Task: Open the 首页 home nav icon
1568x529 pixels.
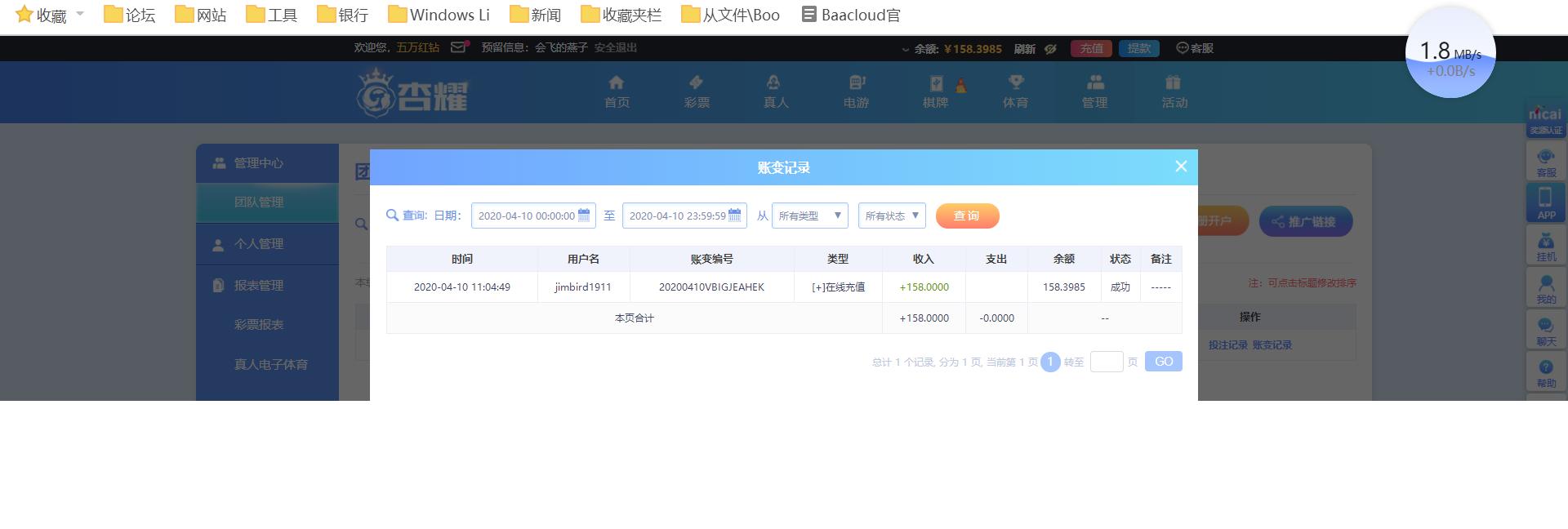Action: coord(617,91)
